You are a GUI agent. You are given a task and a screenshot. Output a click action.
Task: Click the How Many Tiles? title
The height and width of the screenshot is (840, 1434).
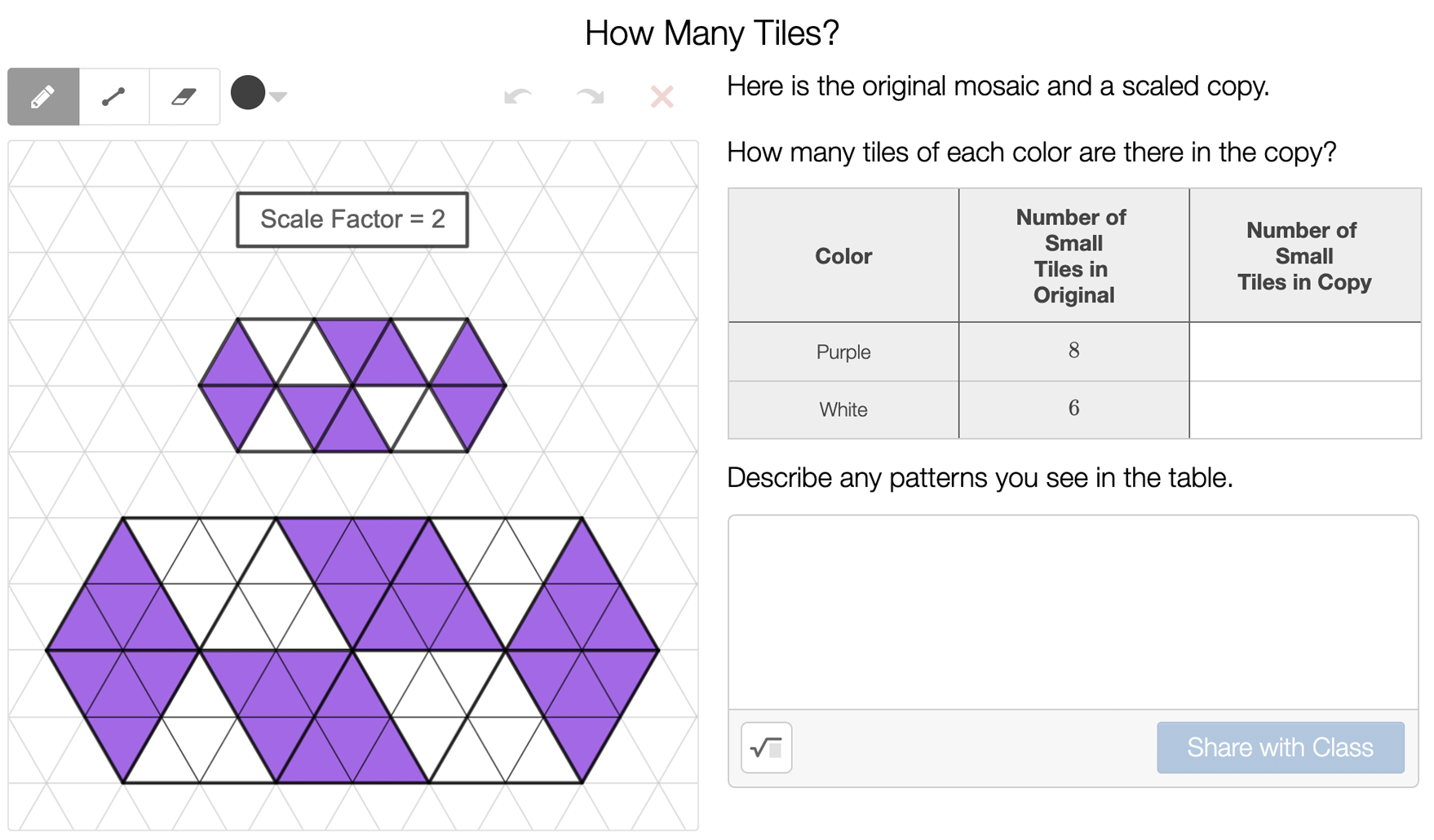pyautogui.click(x=711, y=33)
